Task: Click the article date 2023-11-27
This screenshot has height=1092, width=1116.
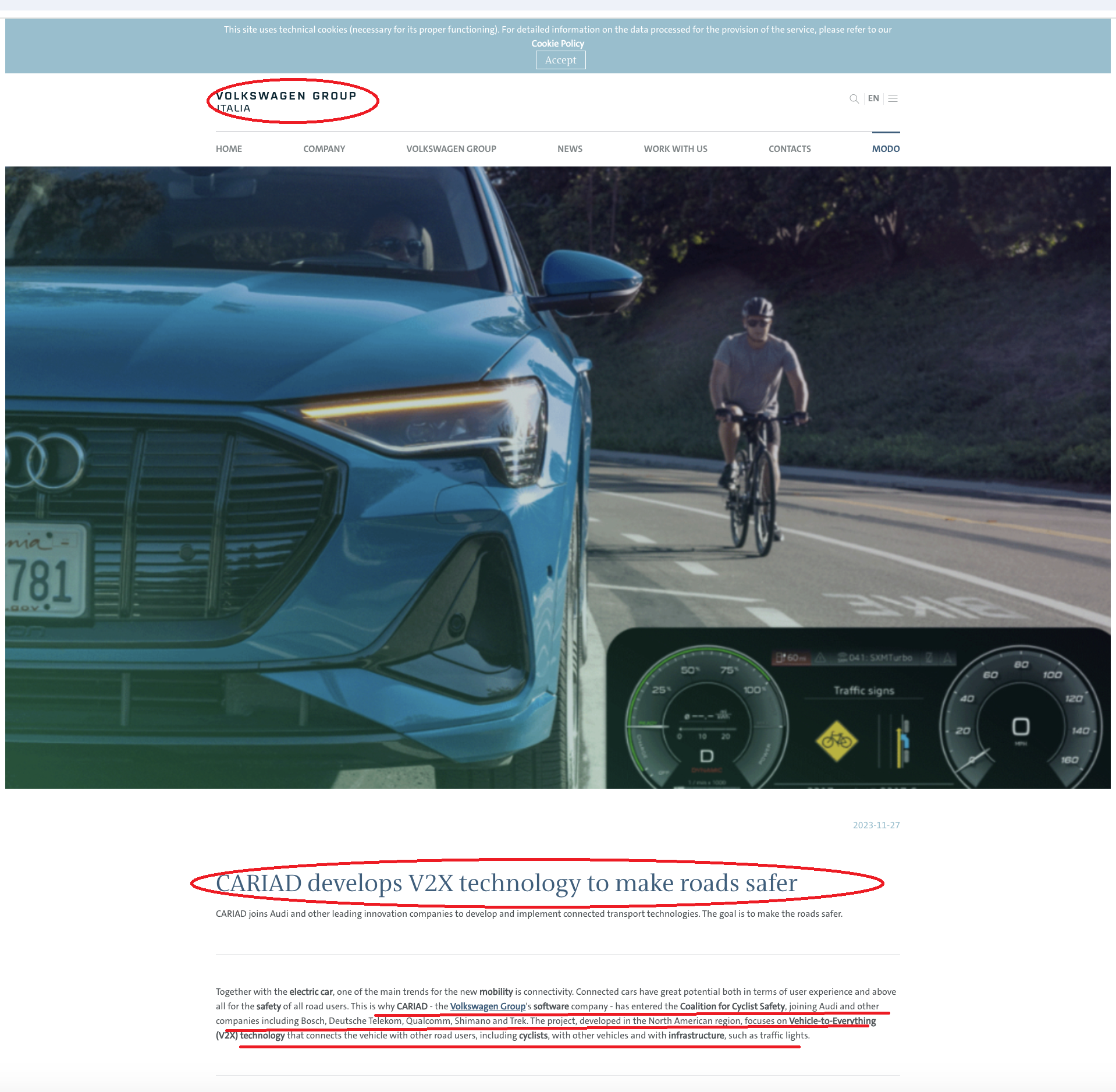Action: click(x=876, y=825)
